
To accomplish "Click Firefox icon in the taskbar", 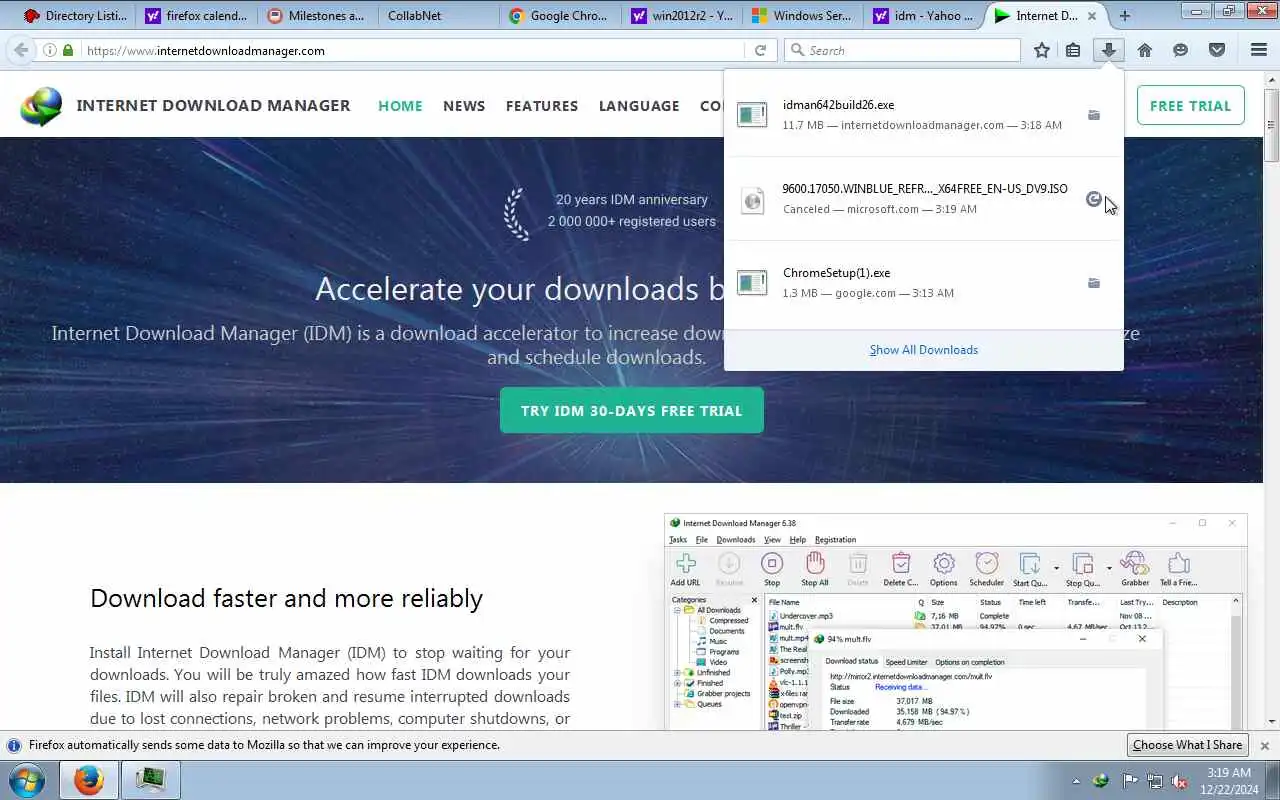I will coord(88,780).
